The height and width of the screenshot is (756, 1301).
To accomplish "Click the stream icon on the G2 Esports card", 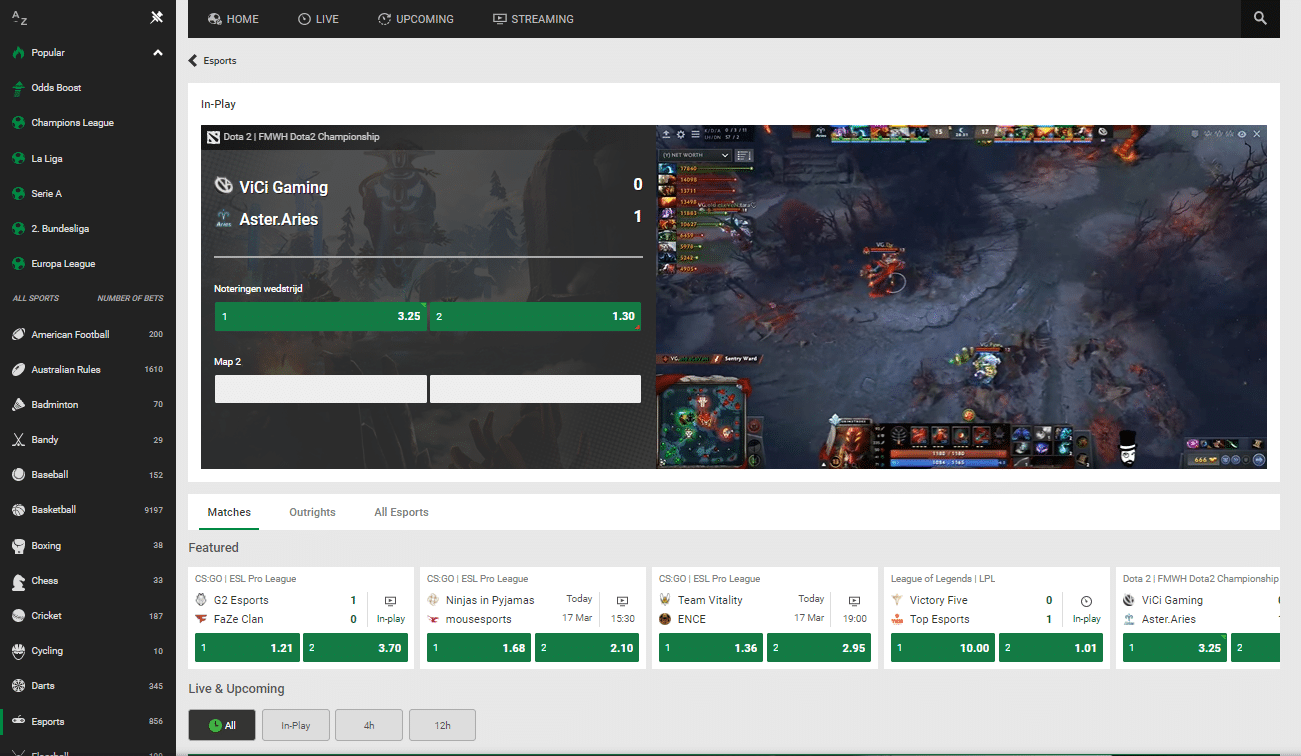I will pos(390,601).
